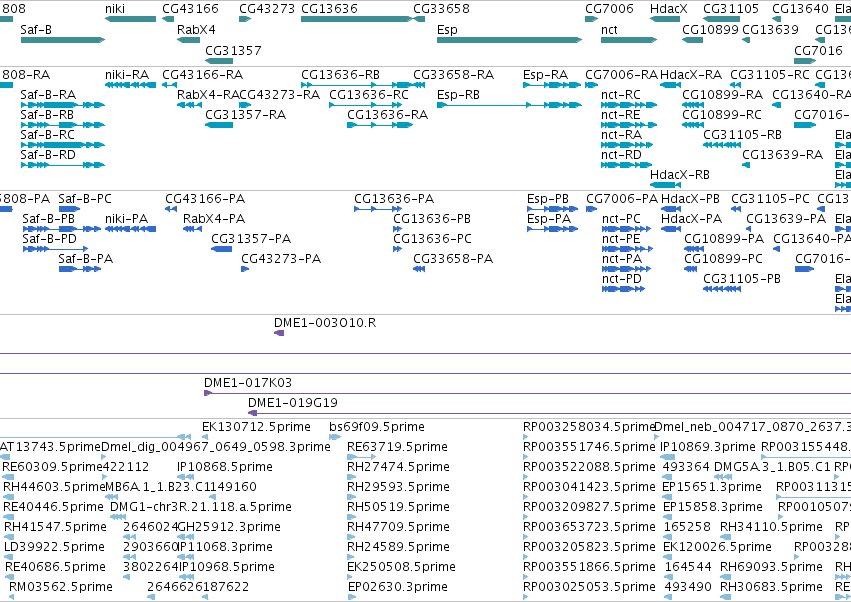Viewport: 851px width, 602px height.
Task: Click the HdacX-PA protein label
Action: tap(691, 219)
